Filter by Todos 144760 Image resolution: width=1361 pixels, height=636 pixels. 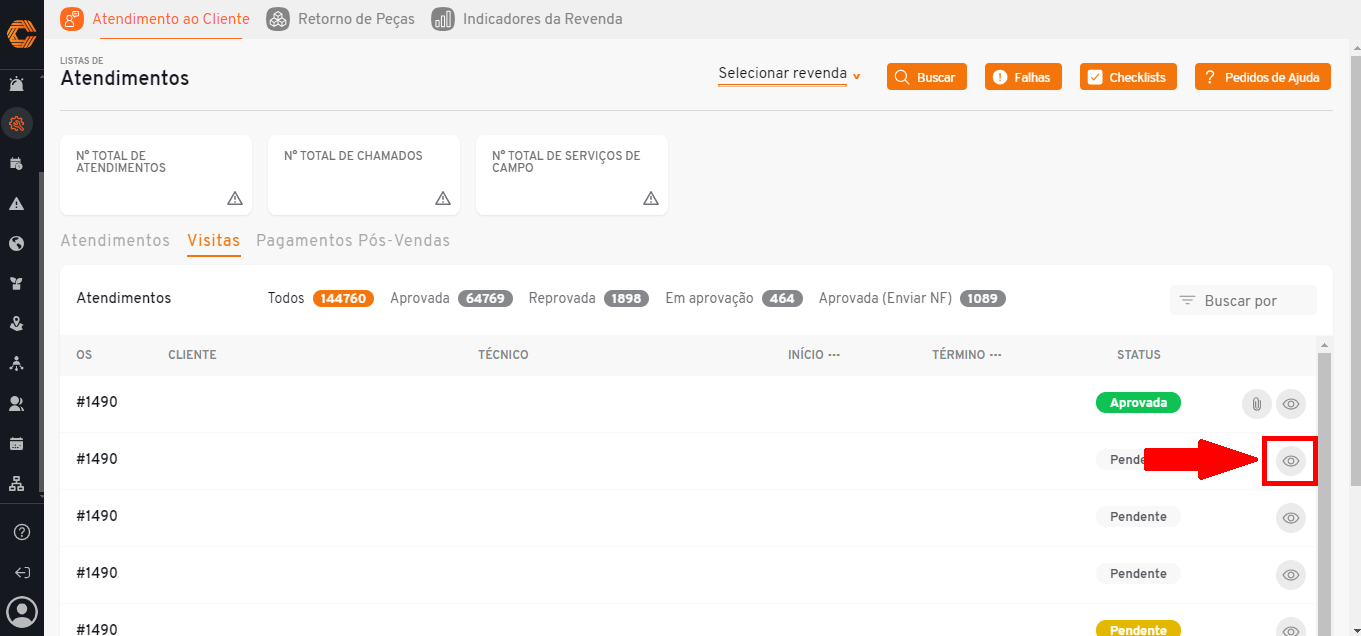(321, 298)
